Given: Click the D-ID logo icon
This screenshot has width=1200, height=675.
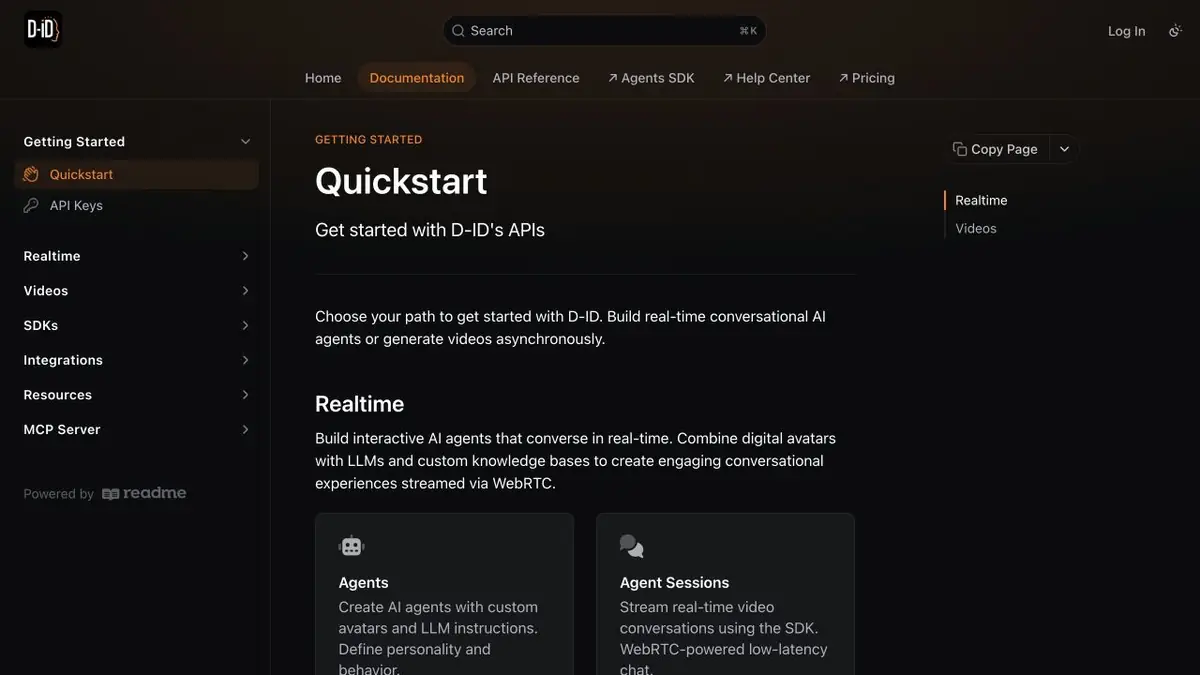Looking at the screenshot, I should point(43,30).
